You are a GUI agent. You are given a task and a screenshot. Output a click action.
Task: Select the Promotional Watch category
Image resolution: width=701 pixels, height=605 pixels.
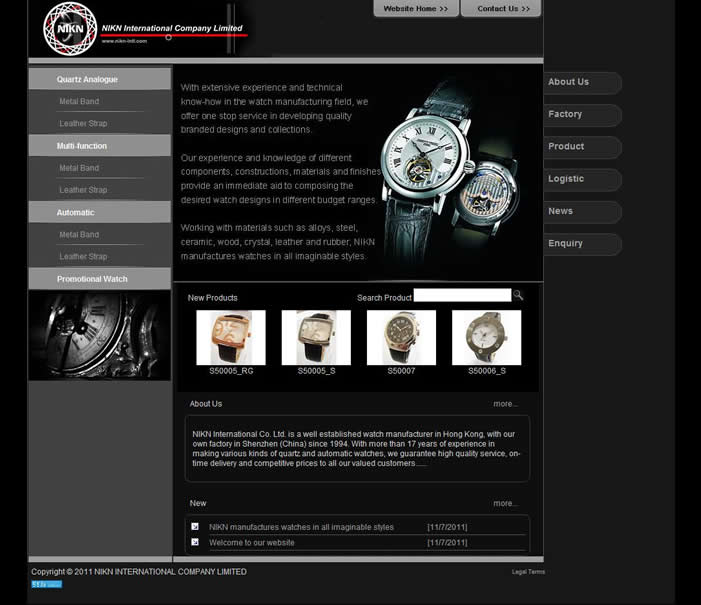pos(100,279)
